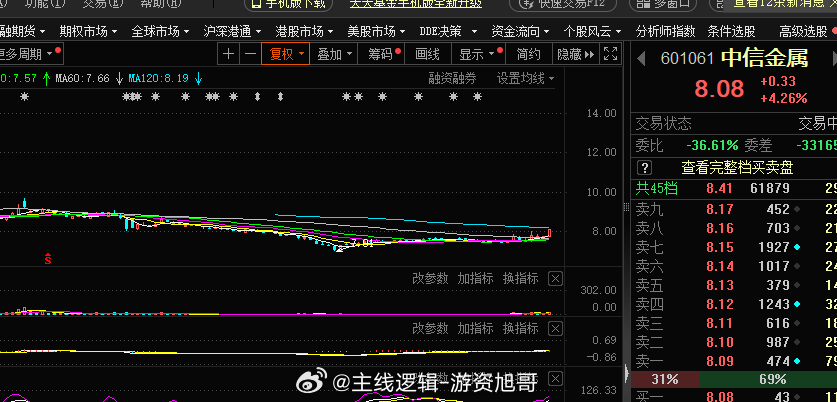Open 天天基金手机版全新升级 link
837x402 pixels.
[416, 4]
